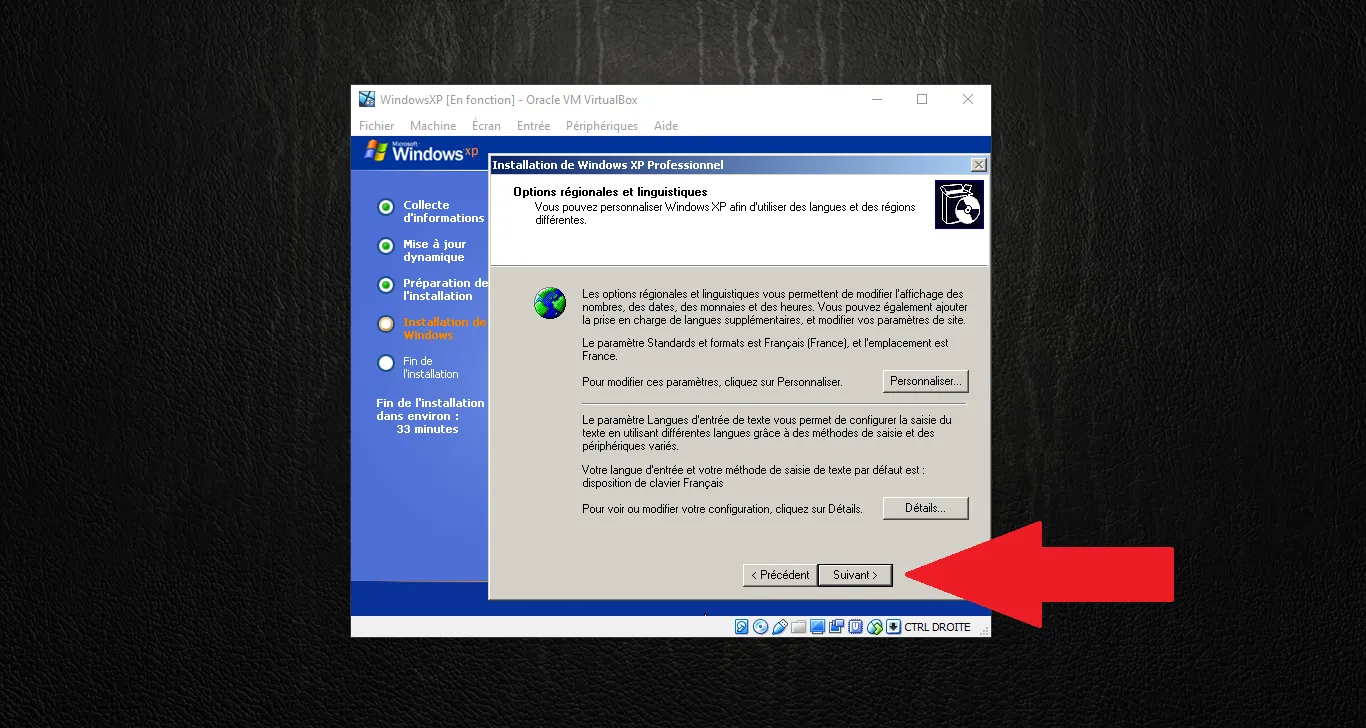Click the optical CD drive status icon
Screen dimensions: 1366x728
click(760, 627)
